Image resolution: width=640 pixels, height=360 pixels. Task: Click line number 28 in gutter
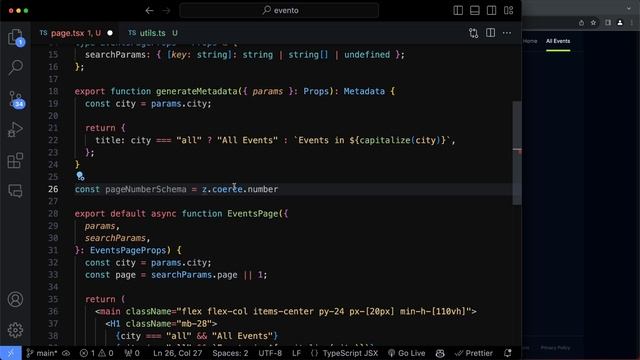coord(53,213)
